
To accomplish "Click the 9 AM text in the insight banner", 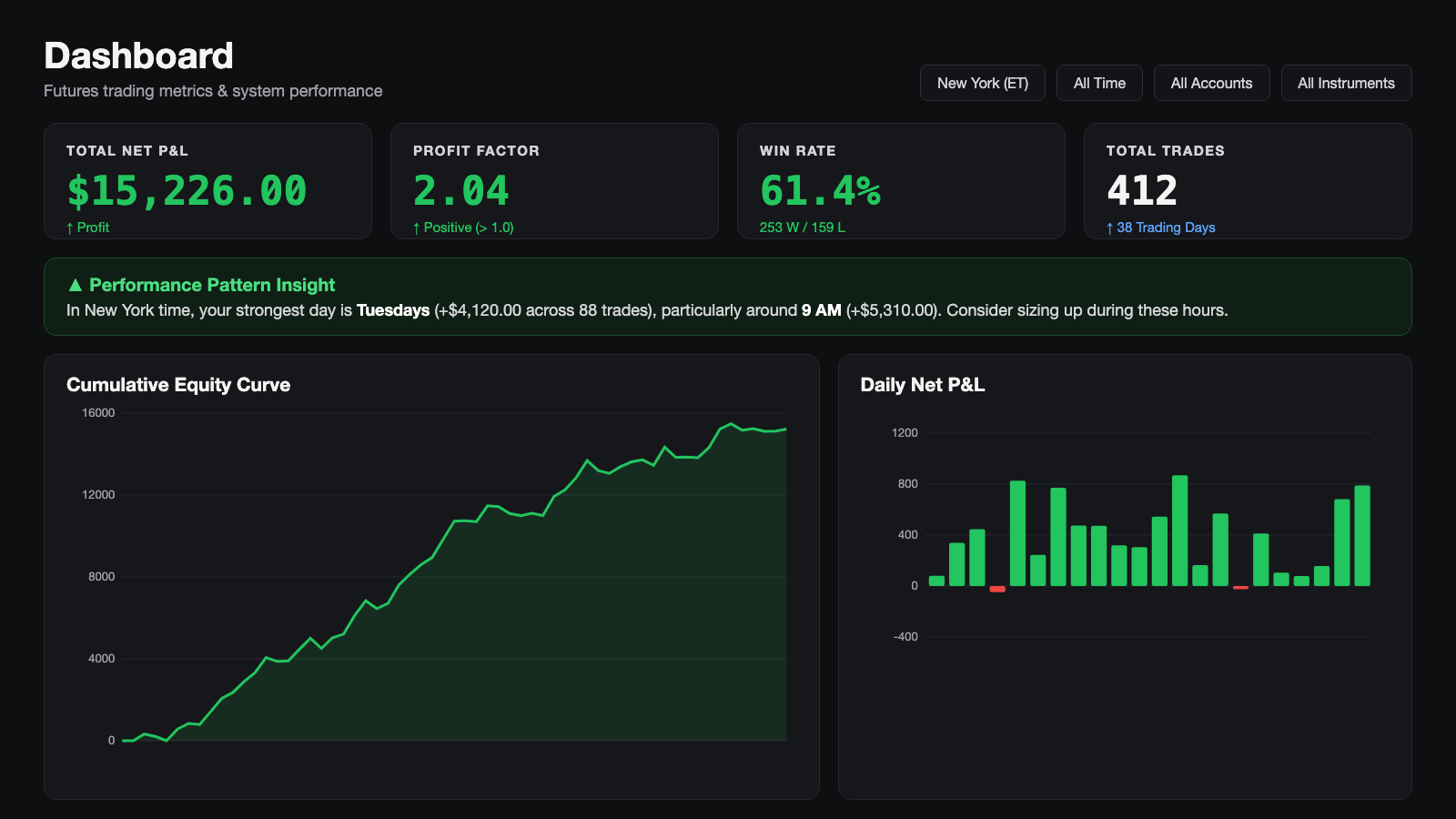I will click(x=822, y=310).
